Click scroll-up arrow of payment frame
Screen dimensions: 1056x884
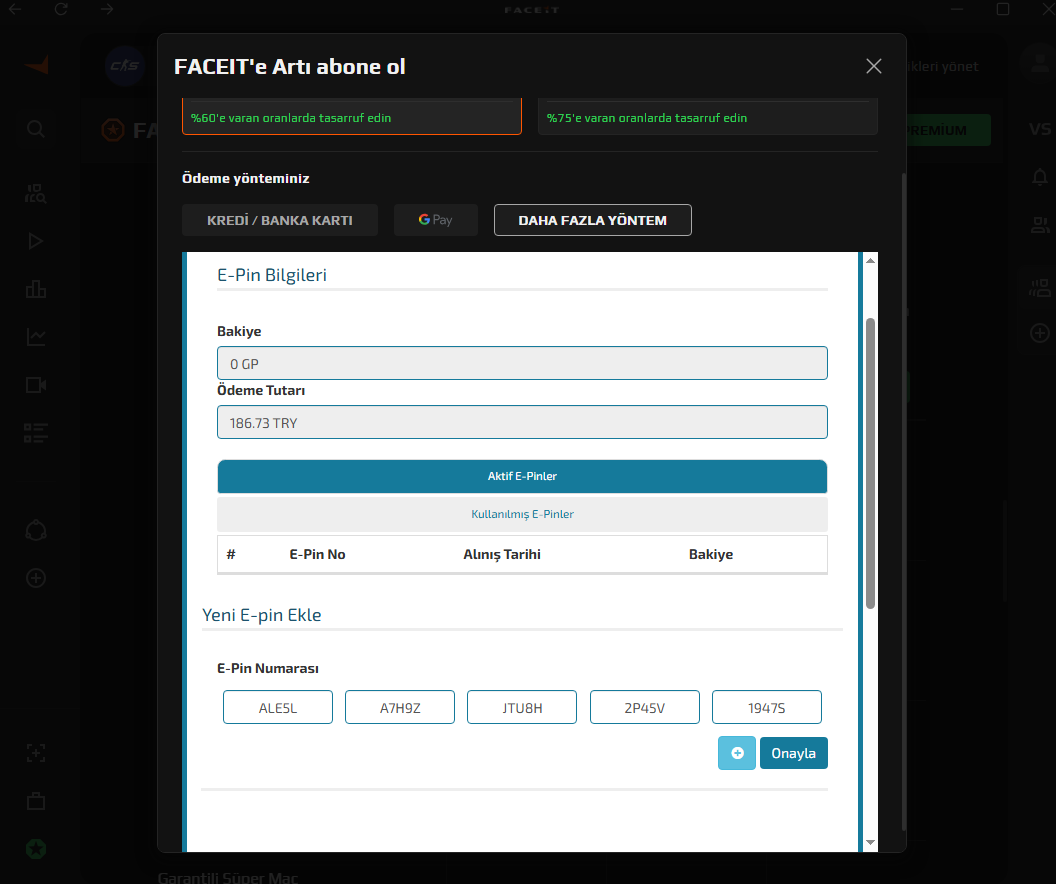[870, 261]
